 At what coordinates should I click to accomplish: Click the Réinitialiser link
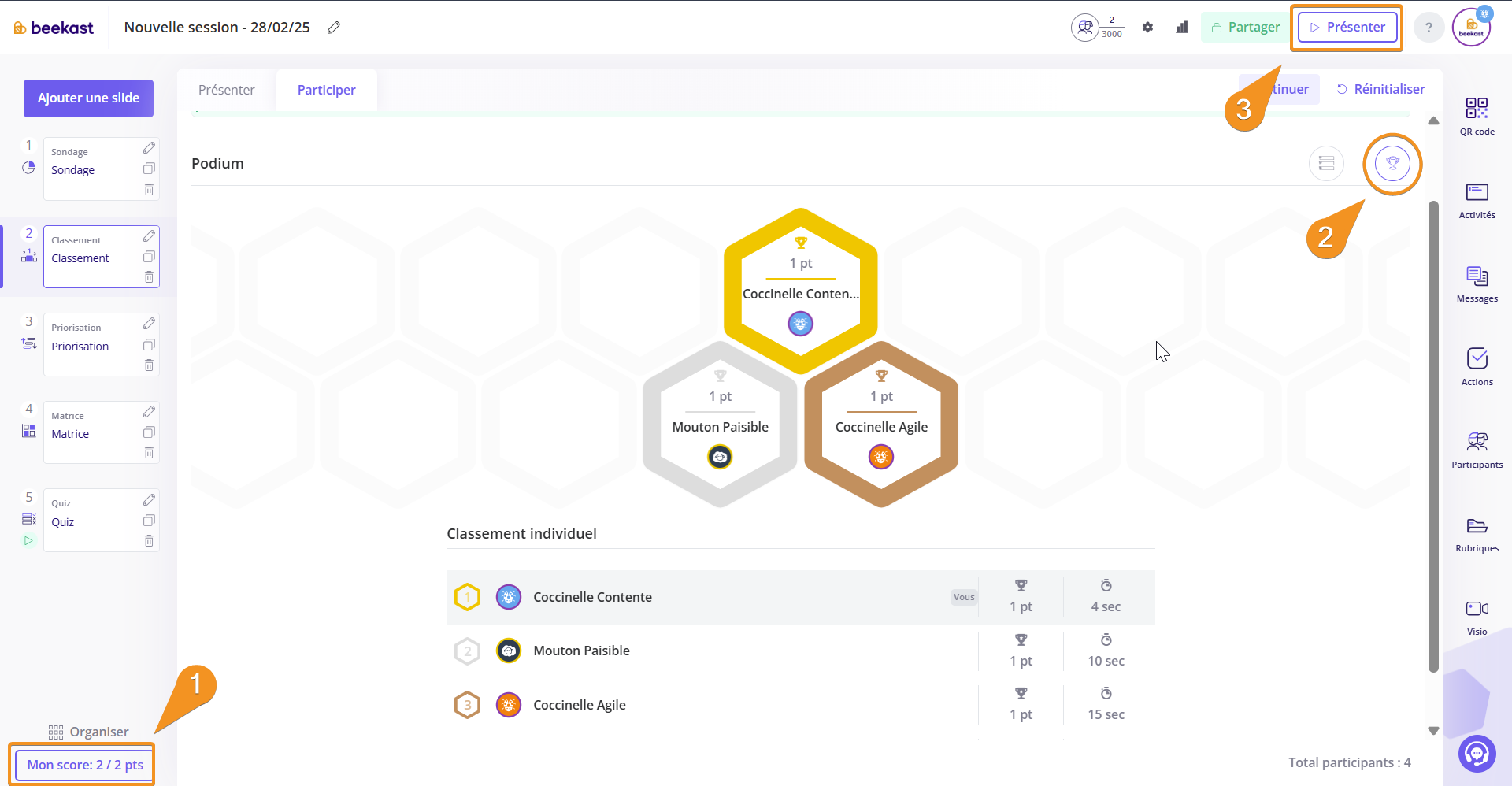[1380, 90]
